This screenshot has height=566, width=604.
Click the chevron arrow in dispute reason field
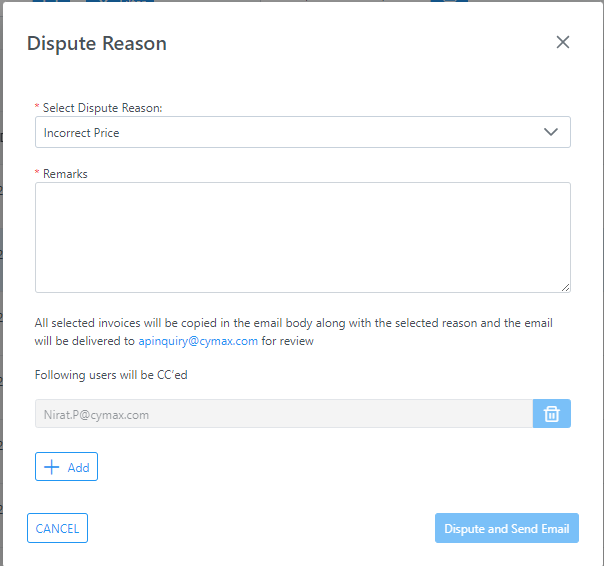pyautogui.click(x=551, y=132)
